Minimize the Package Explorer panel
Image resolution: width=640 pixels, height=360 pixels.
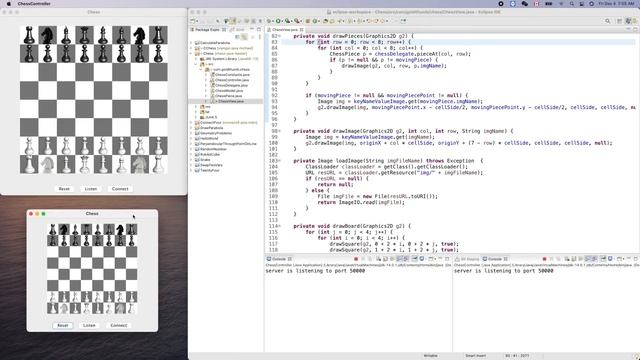[x=252, y=29]
